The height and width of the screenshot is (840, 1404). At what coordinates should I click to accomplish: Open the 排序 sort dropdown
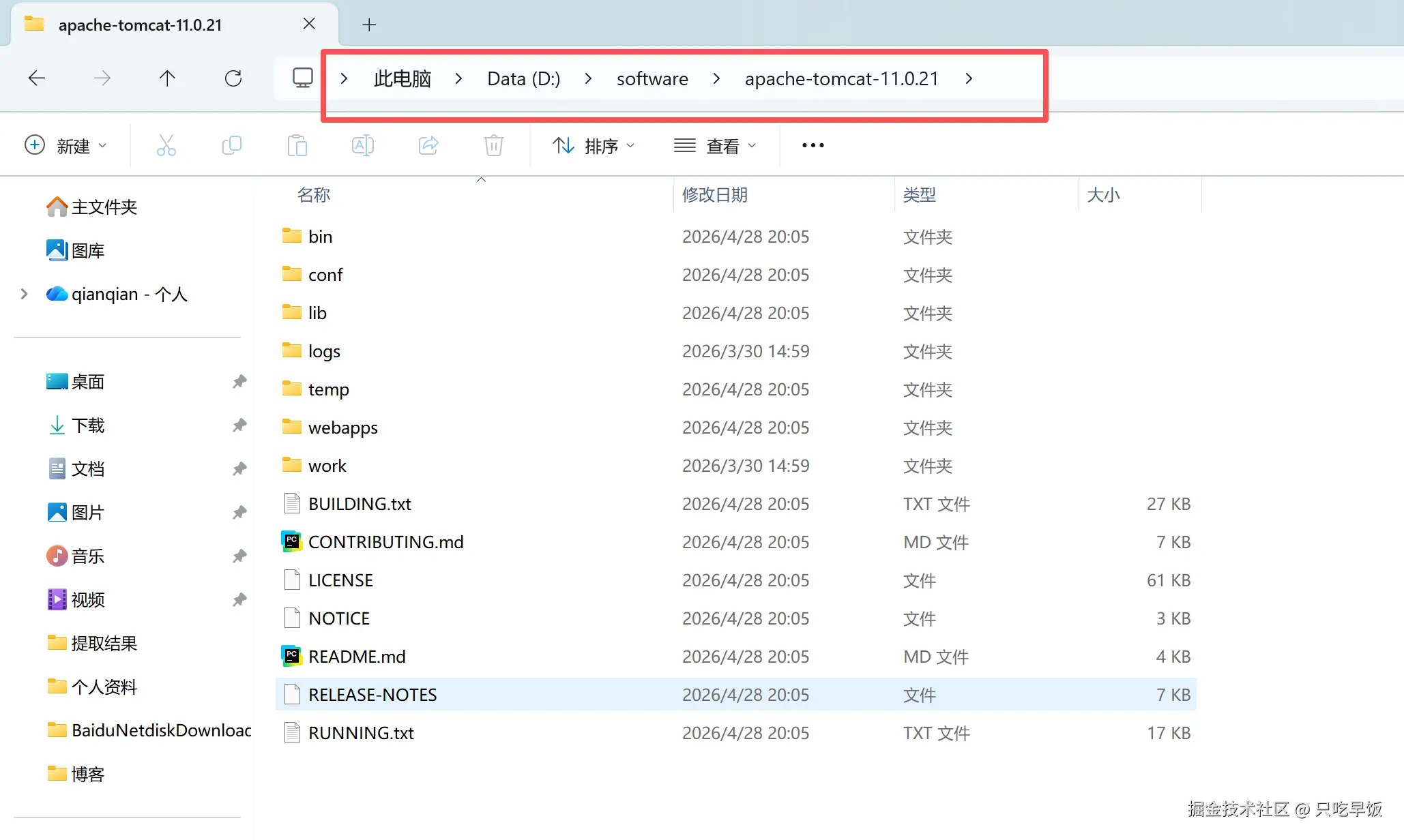tap(594, 146)
